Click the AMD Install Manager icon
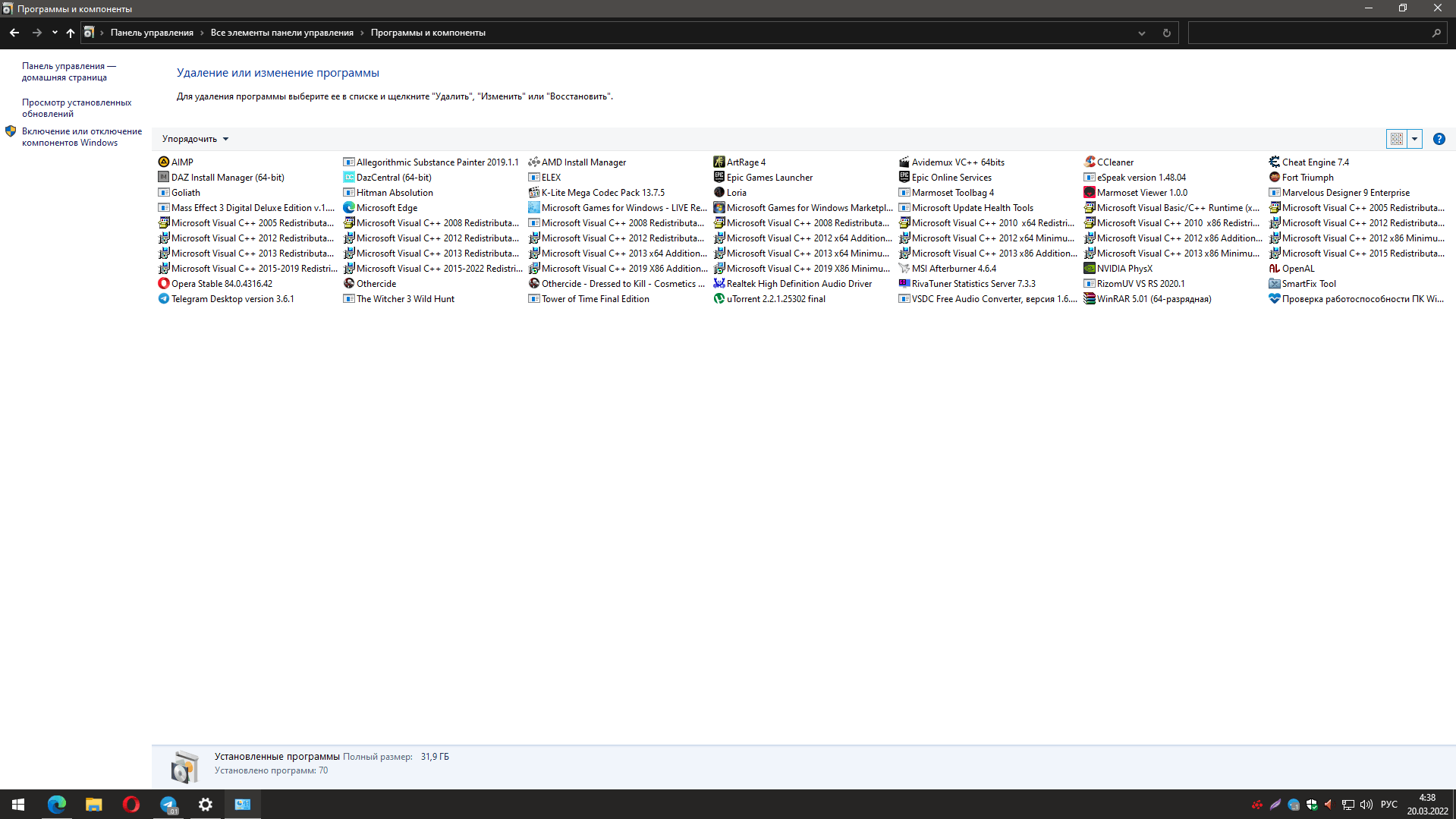The height and width of the screenshot is (819, 1456). 533,162
